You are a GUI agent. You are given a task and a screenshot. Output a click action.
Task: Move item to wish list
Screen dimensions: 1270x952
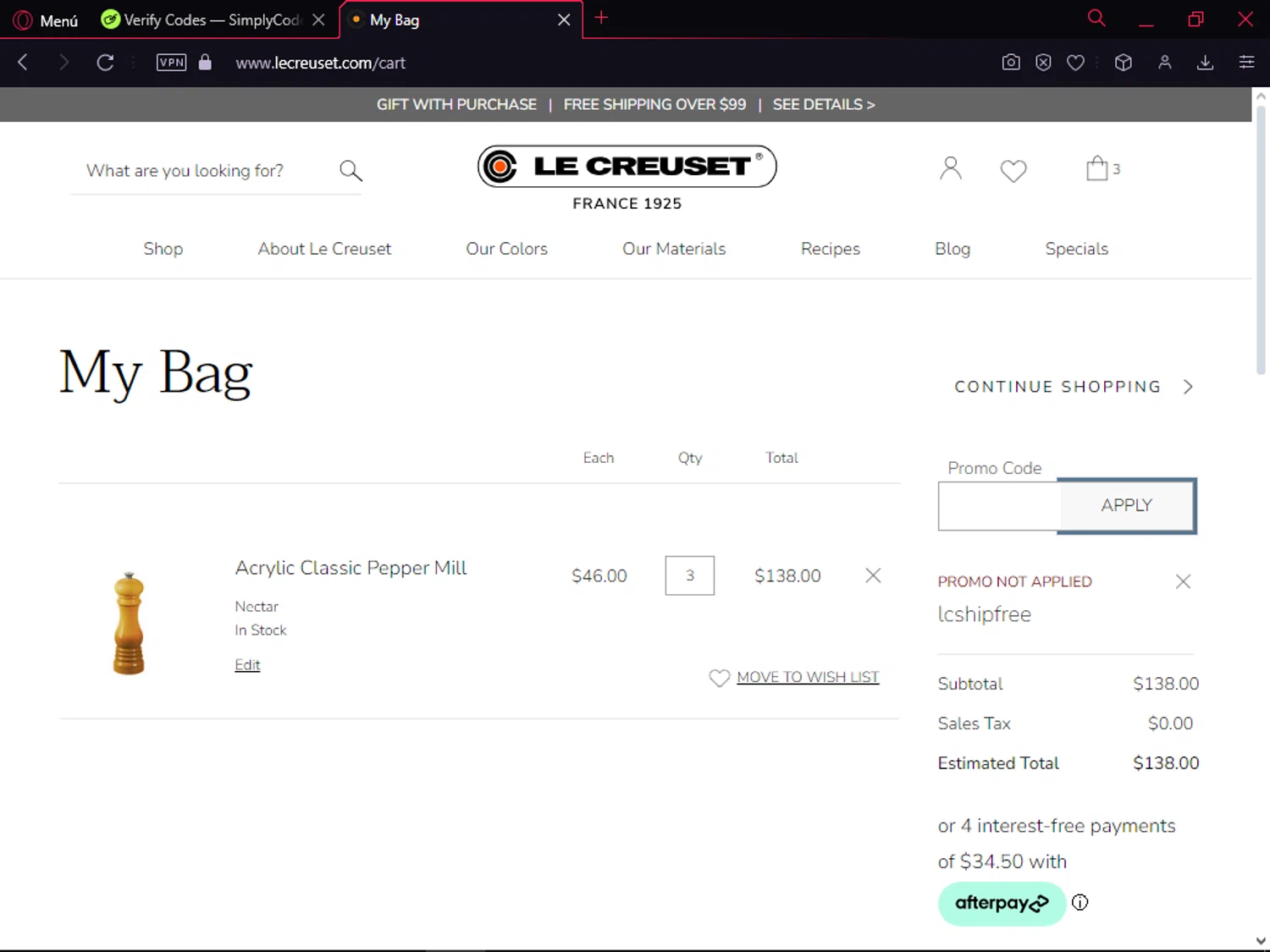click(x=808, y=677)
